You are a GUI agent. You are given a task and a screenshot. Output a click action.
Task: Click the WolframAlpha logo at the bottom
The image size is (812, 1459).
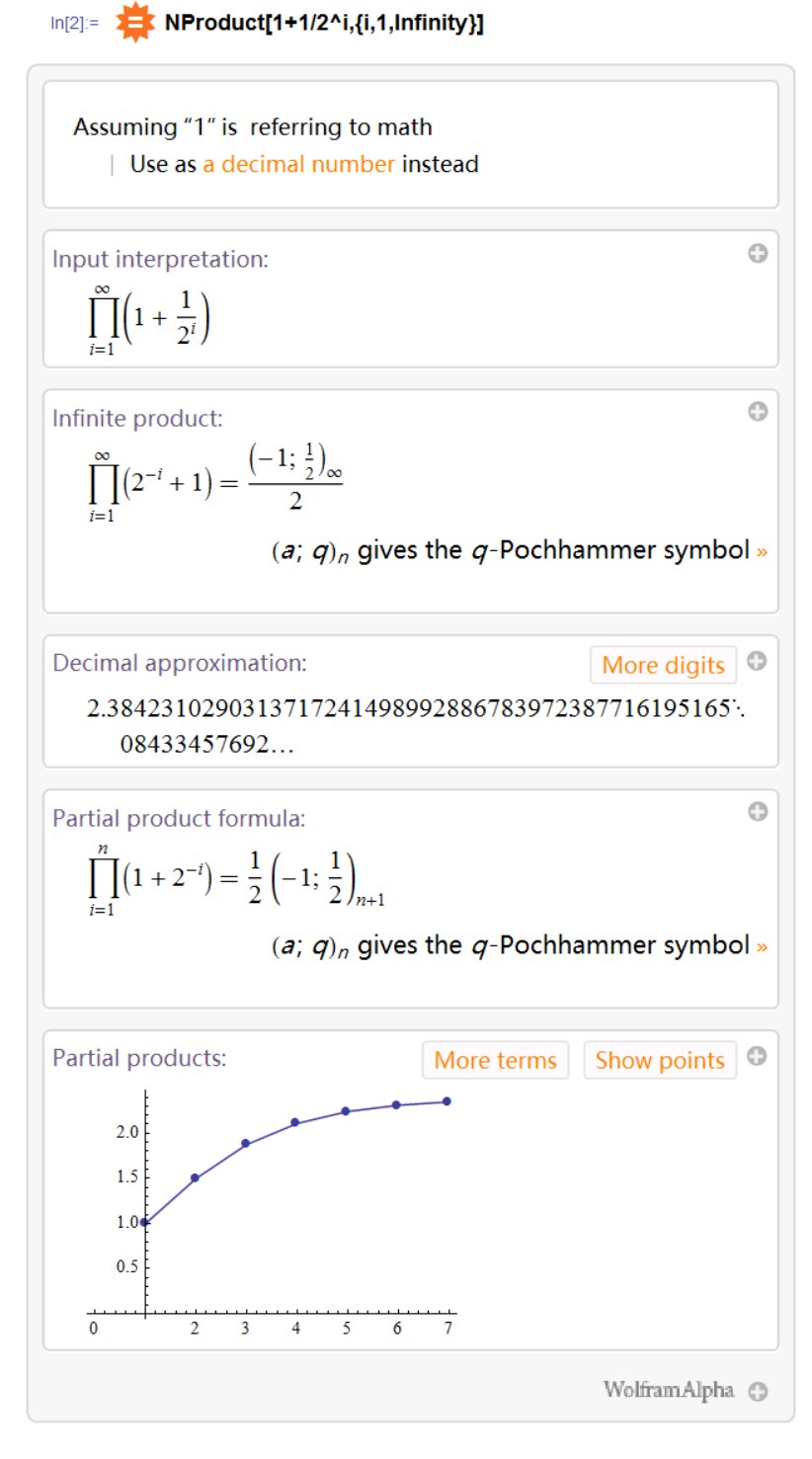pos(669,1391)
